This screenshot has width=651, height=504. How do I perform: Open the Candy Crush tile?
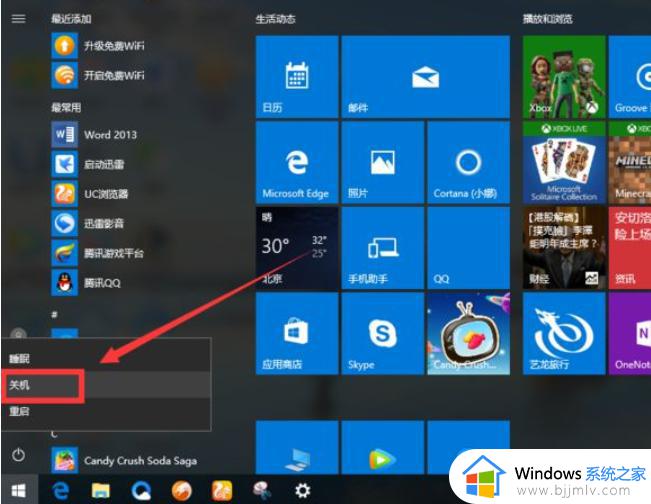468,333
